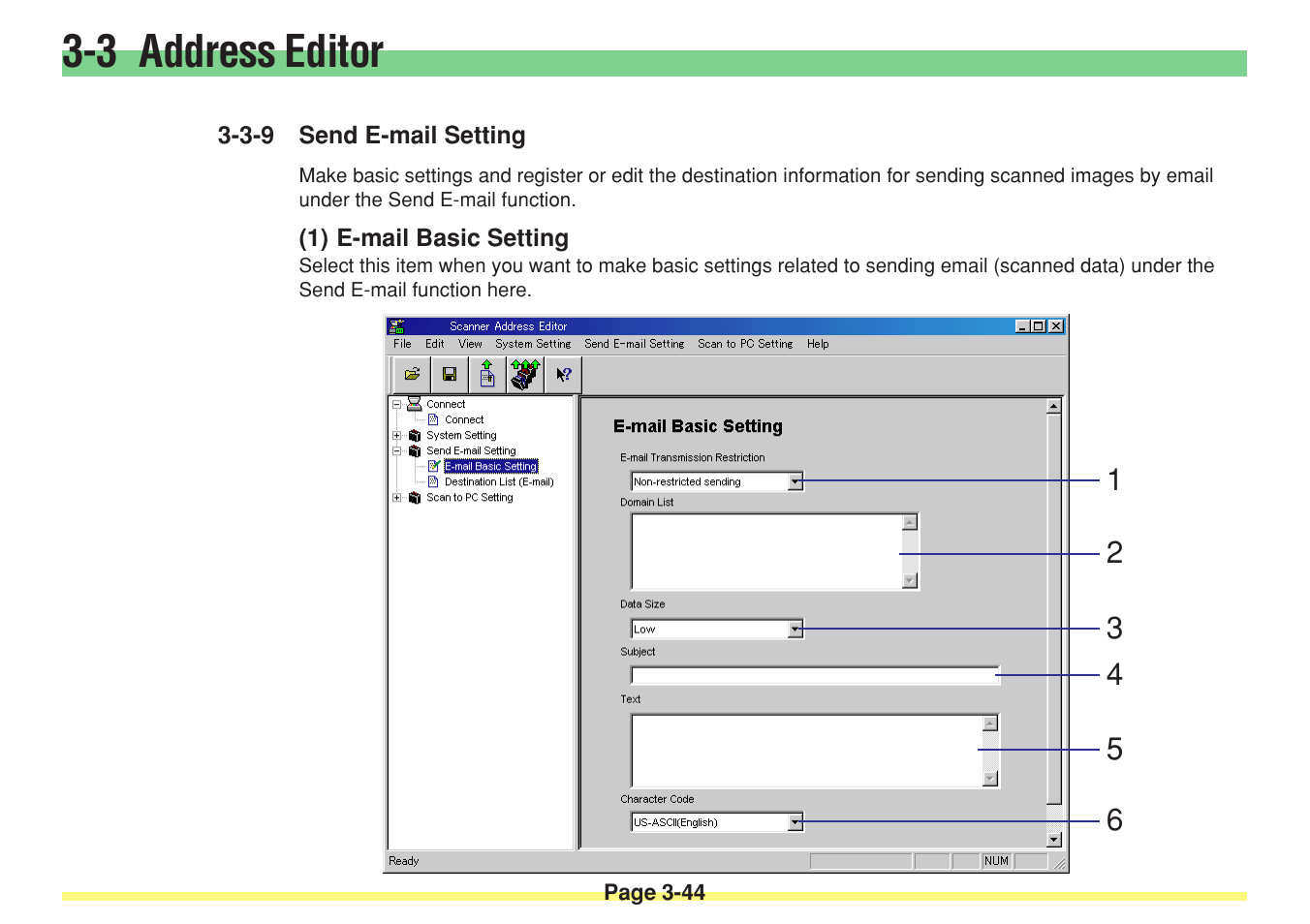Select Send E-mail Setting label in tree
Viewport: 1310px width, 924px height.
click(x=471, y=450)
